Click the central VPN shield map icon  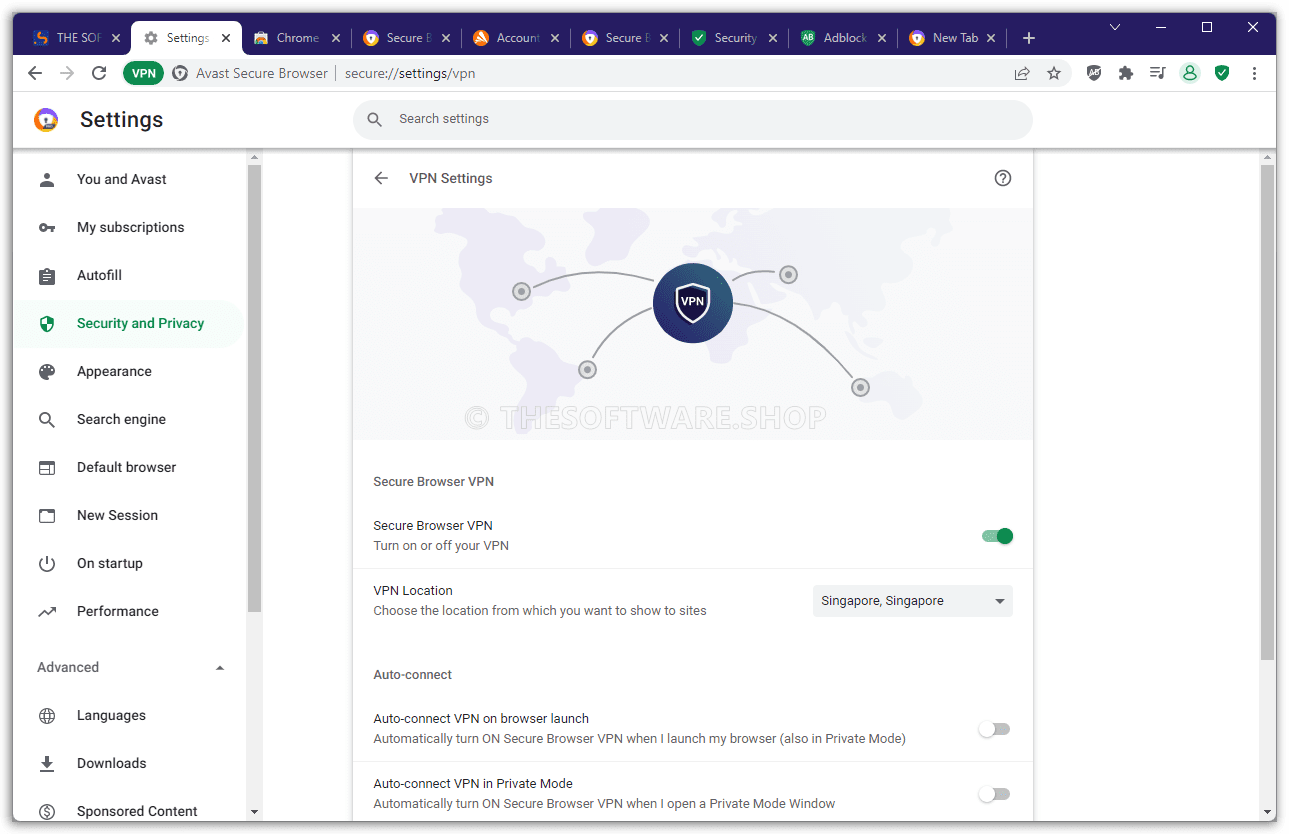coord(693,304)
